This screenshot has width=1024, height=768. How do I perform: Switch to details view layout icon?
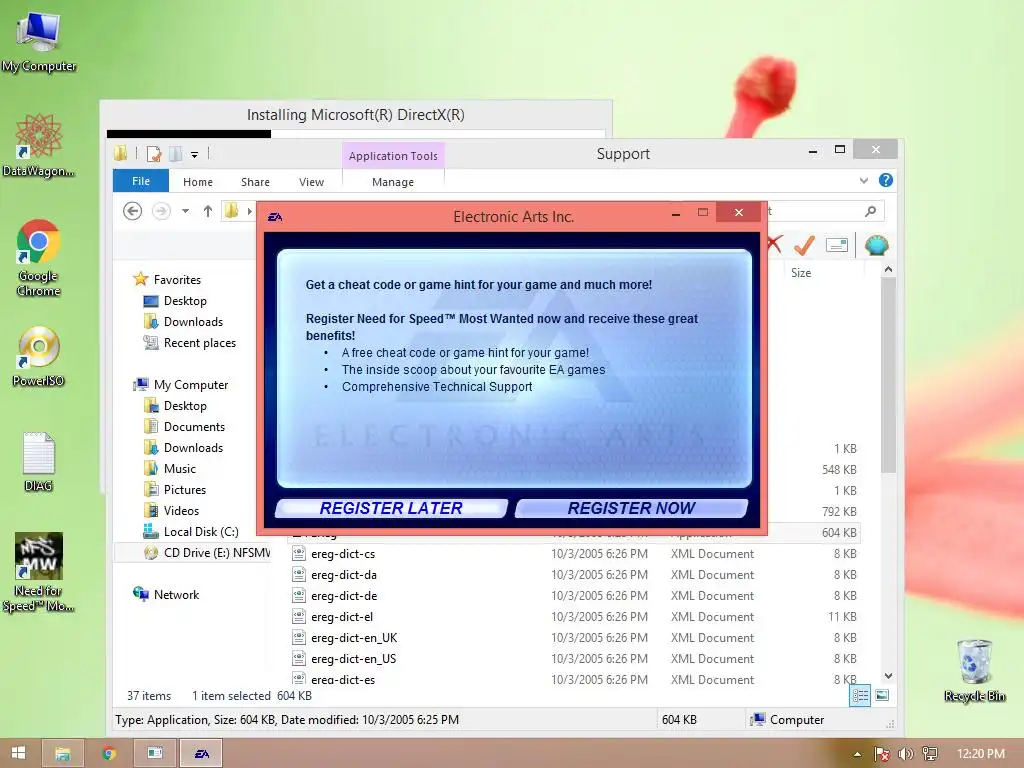[860, 696]
